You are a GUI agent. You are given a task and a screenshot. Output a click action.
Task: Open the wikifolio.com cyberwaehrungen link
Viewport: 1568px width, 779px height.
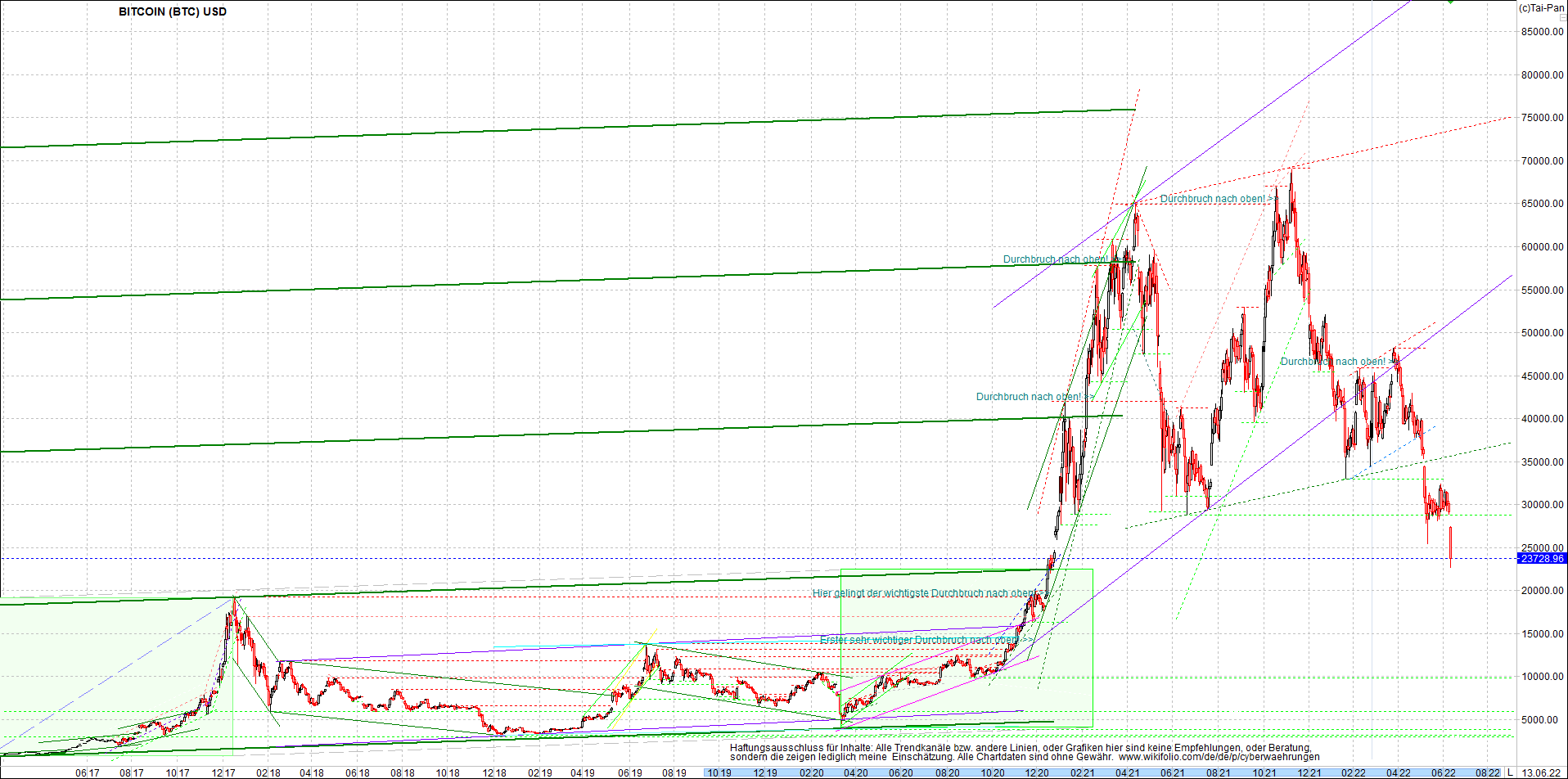(1219, 757)
